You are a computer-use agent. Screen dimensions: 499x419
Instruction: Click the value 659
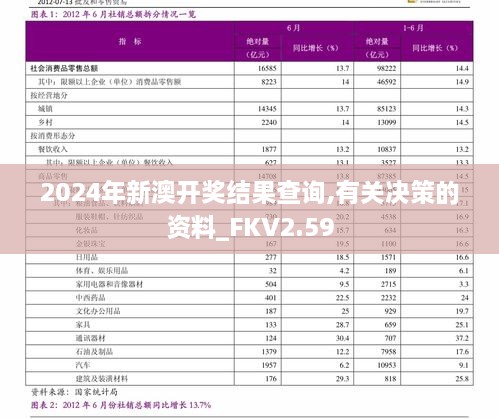click(390, 325)
